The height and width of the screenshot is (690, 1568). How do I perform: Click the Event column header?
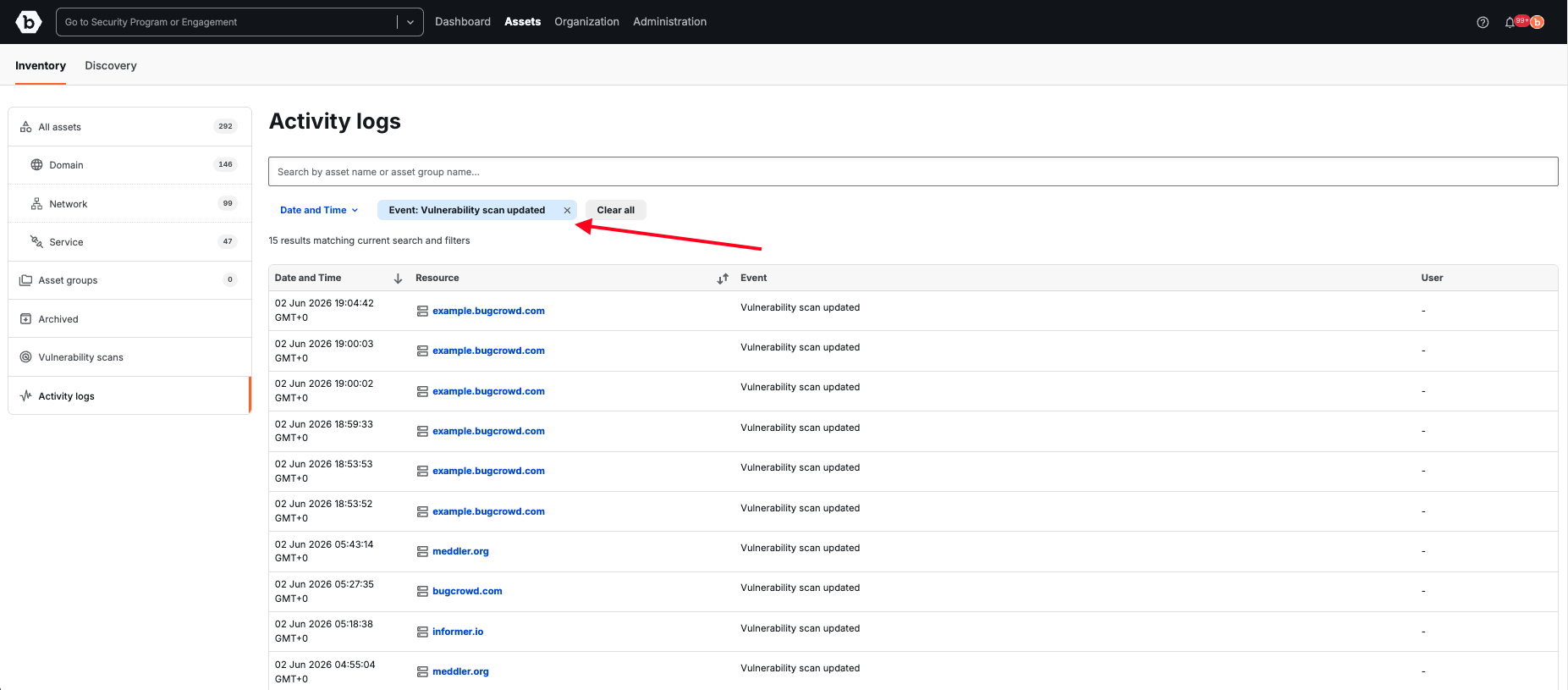click(x=753, y=279)
